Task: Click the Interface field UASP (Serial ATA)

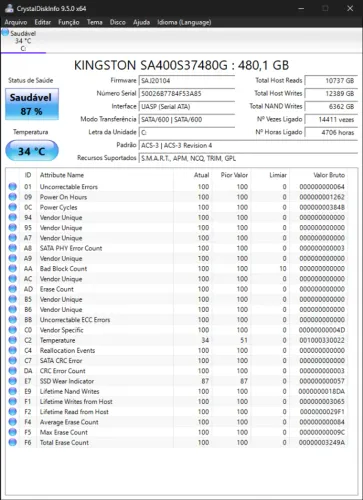Action: (187, 107)
